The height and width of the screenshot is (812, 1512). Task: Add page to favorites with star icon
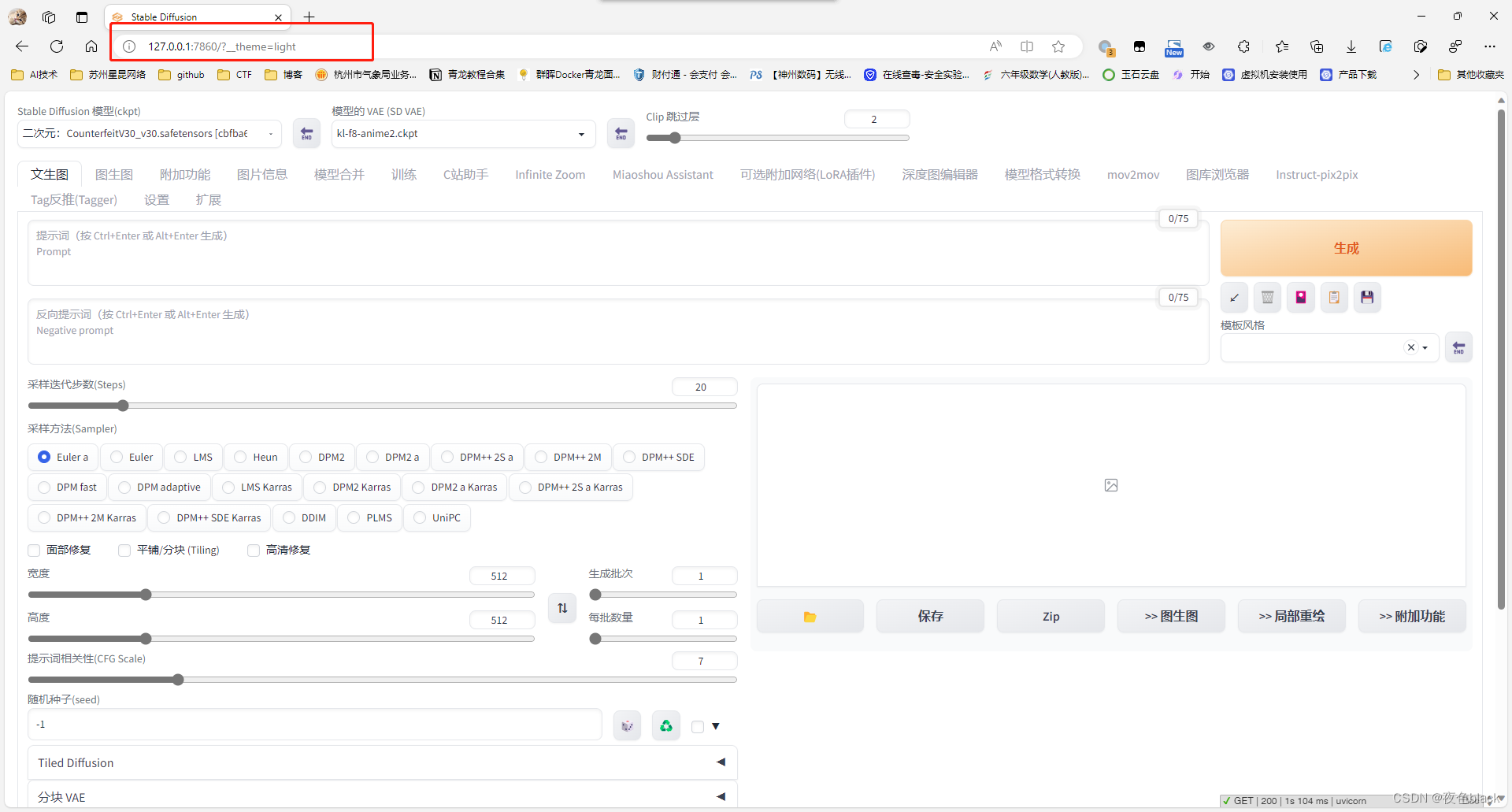(1058, 46)
